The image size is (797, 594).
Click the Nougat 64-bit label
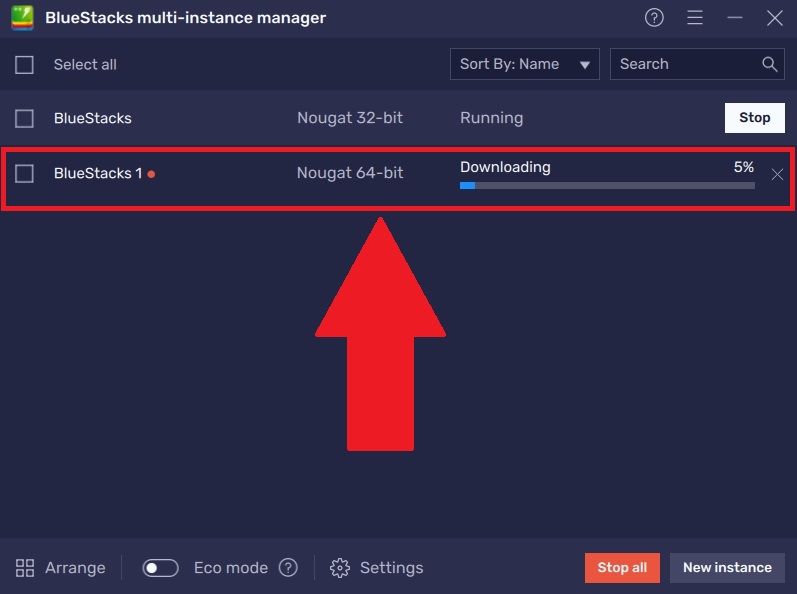[x=350, y=173]
